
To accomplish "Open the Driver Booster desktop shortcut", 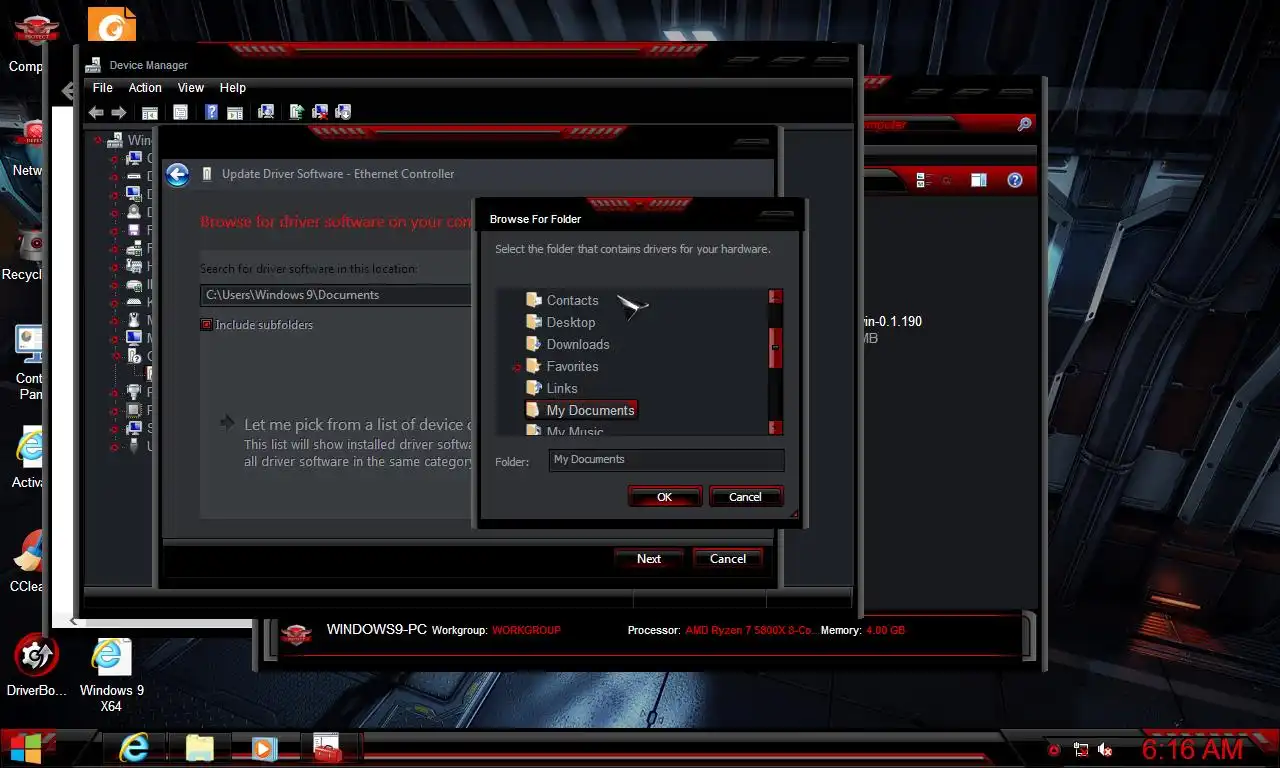I will pyautogui.click(x=37, y=666).
